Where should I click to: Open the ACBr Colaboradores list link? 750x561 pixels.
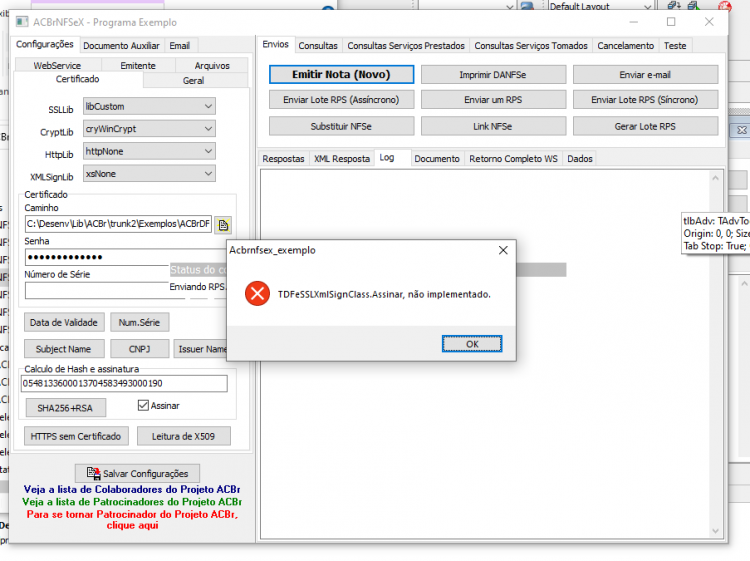[x=132, y=489]
